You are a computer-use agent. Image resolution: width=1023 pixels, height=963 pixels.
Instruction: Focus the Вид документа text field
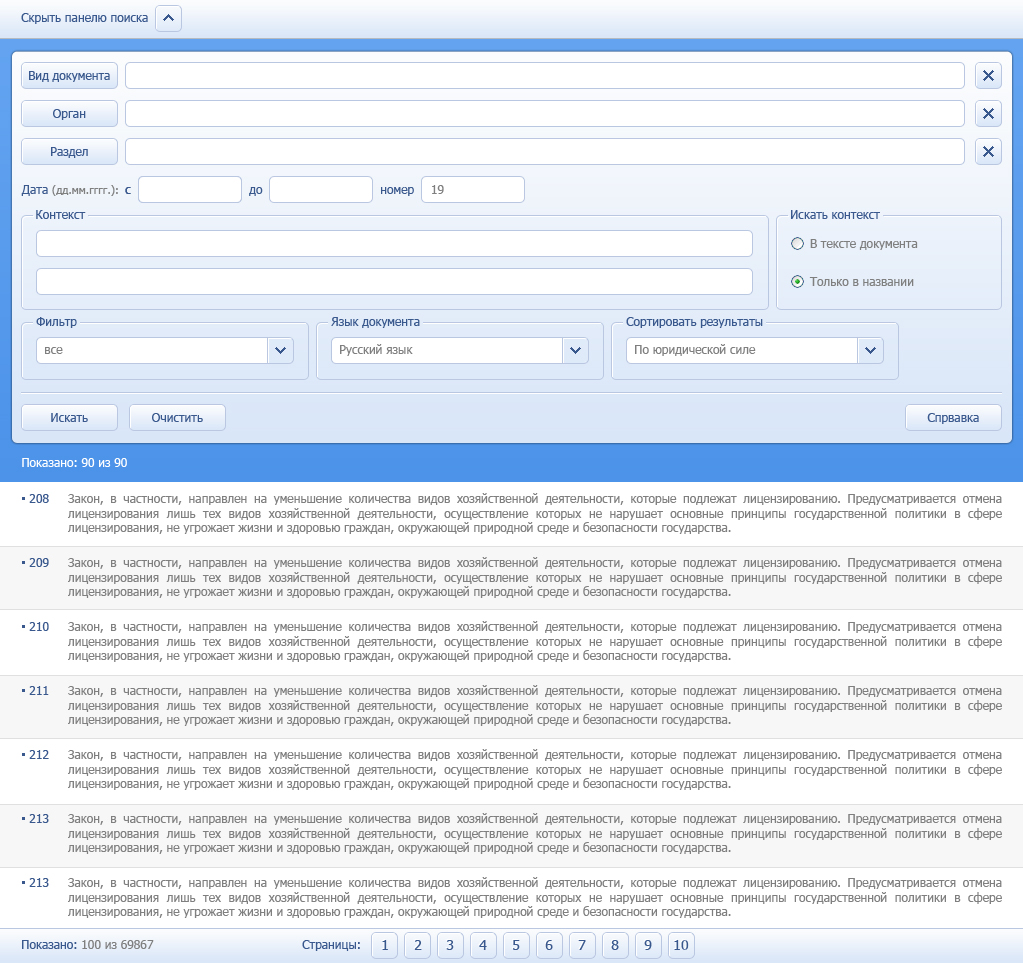click(545, 76)
